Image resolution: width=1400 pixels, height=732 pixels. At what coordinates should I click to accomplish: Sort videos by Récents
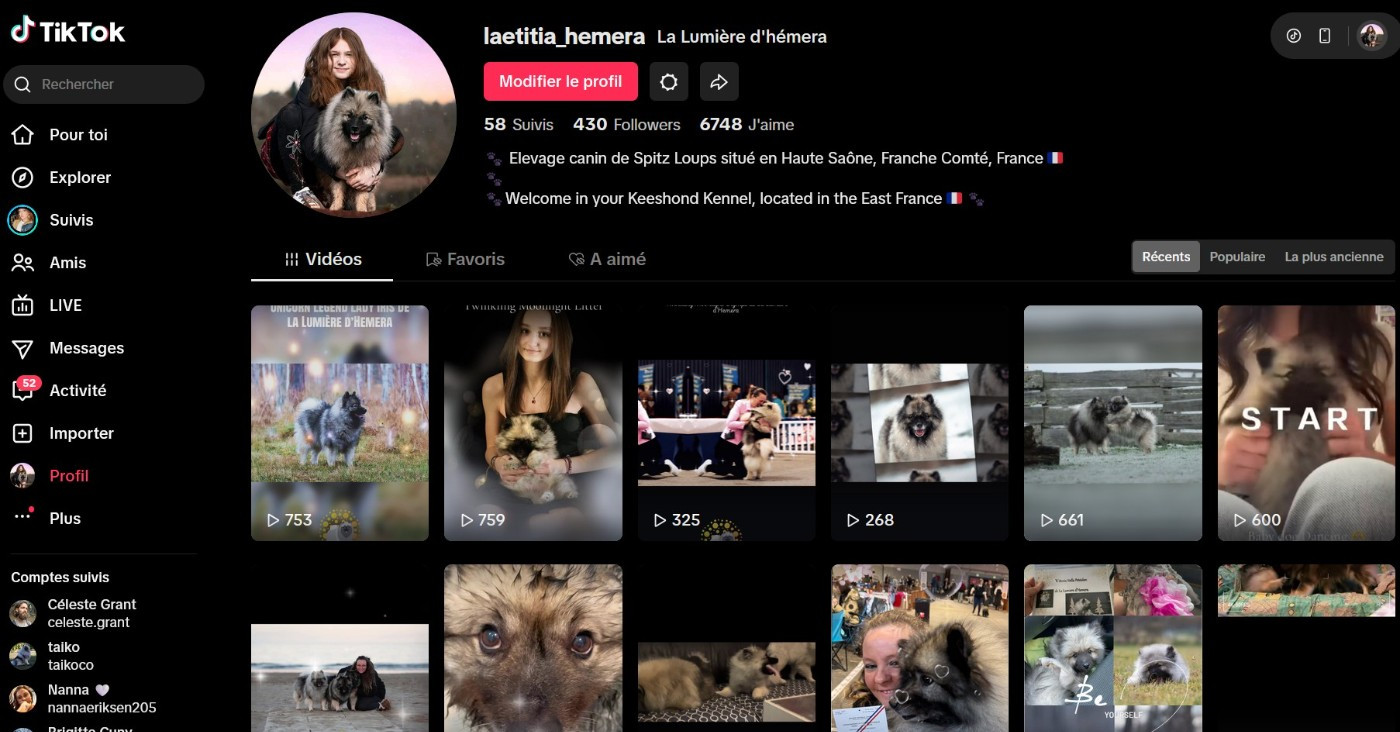click(1166, 257)
